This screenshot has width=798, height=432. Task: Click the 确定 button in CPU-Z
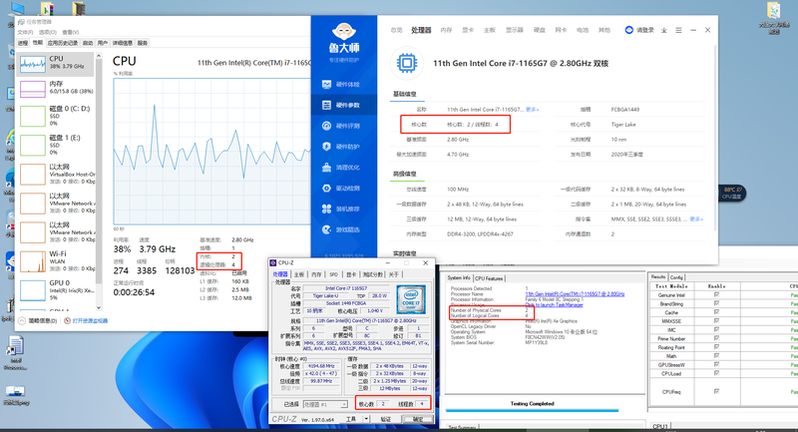click(418, 419)
